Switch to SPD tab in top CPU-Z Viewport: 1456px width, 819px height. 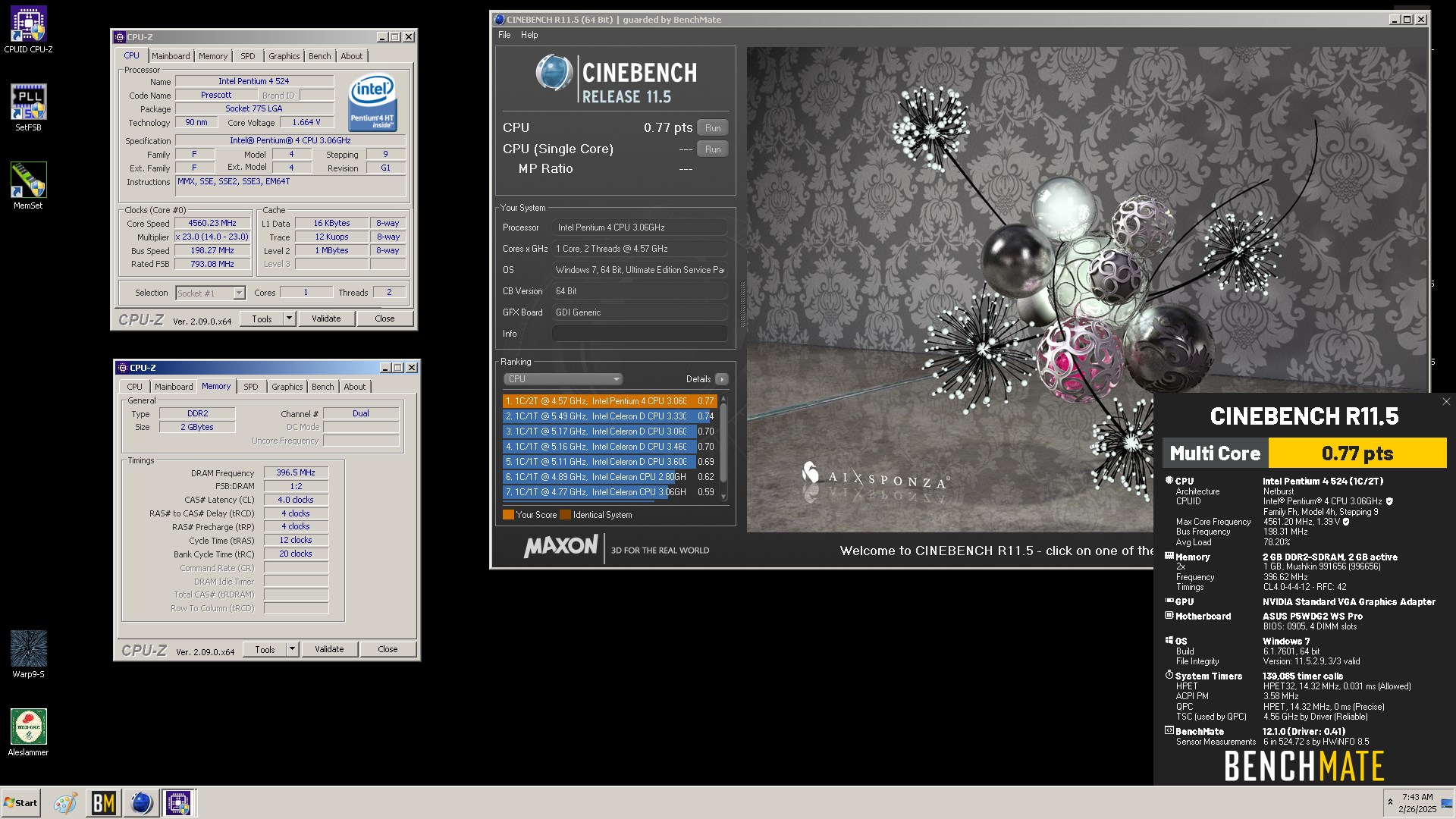248,56
